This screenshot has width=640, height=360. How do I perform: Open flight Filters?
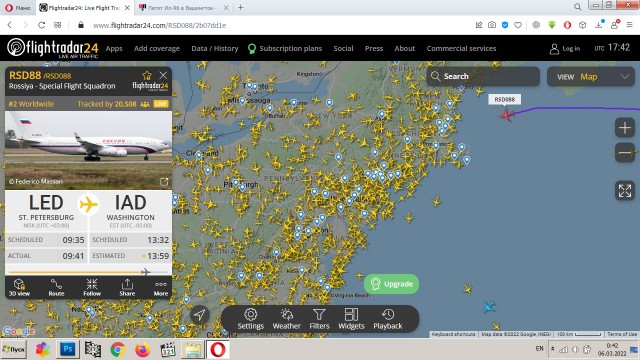tap(319, 319)
